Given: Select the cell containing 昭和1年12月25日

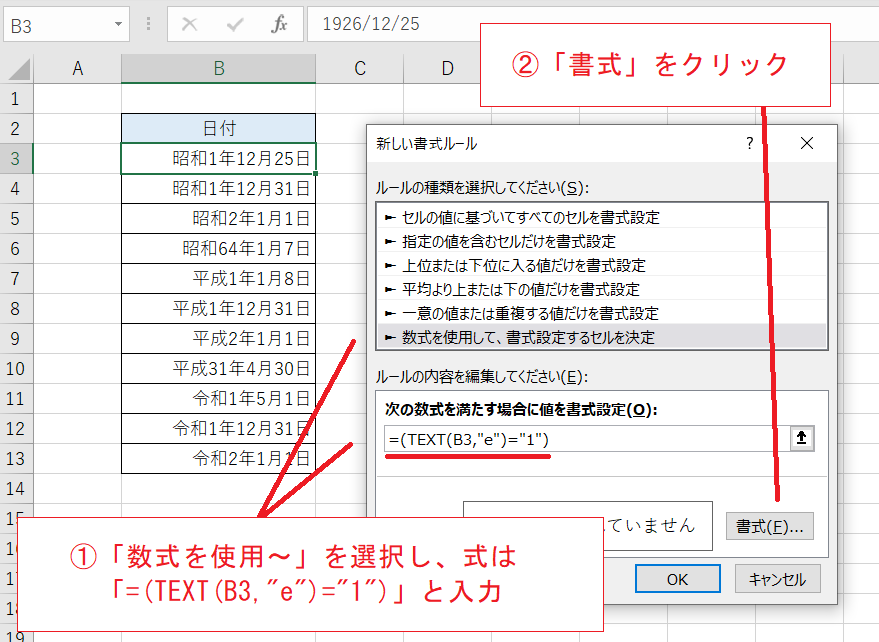Looking at the screenshot, I should 218,158.
